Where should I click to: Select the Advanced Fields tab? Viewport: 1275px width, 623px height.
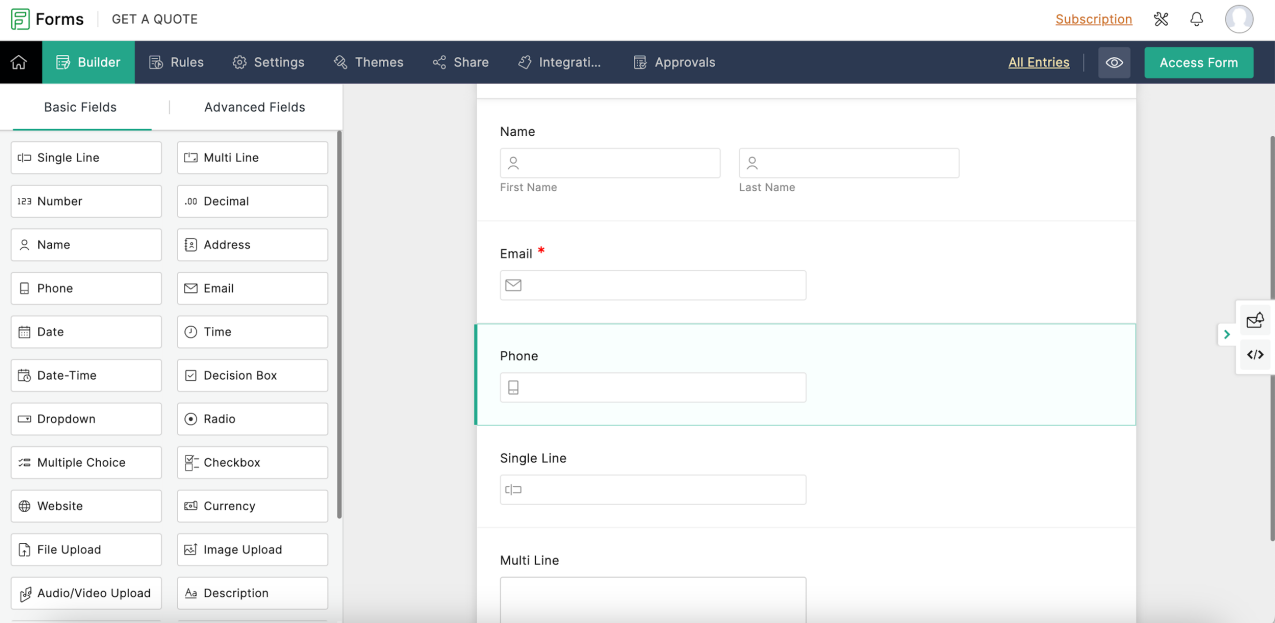tap(255, 107)
